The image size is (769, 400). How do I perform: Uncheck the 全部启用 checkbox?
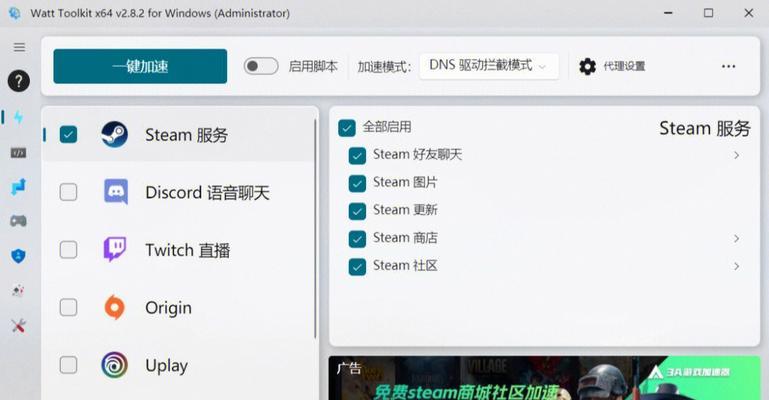click(x=347, y=128)
